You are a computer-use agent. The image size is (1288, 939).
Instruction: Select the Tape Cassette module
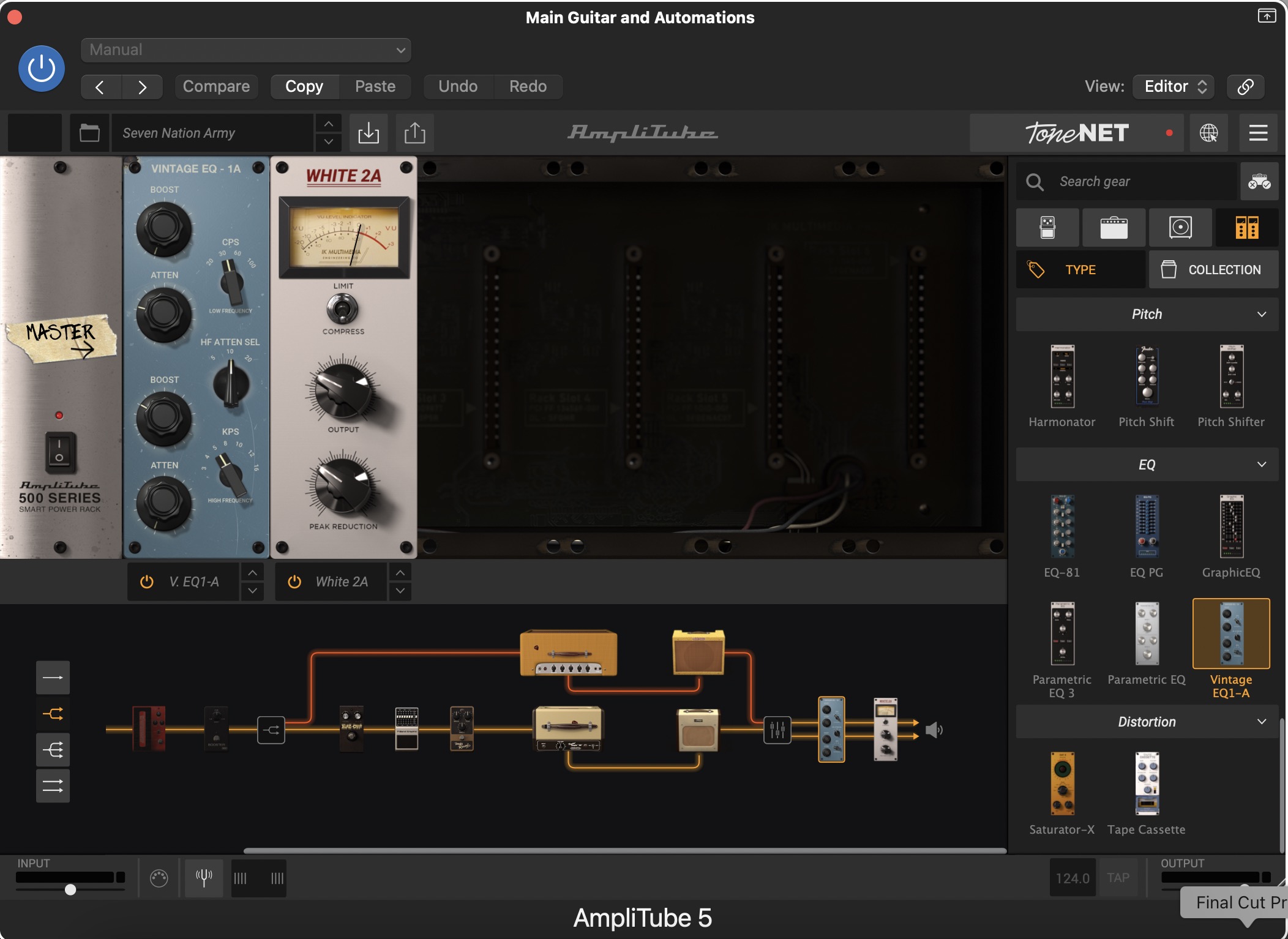click(x=1147, y=793)
